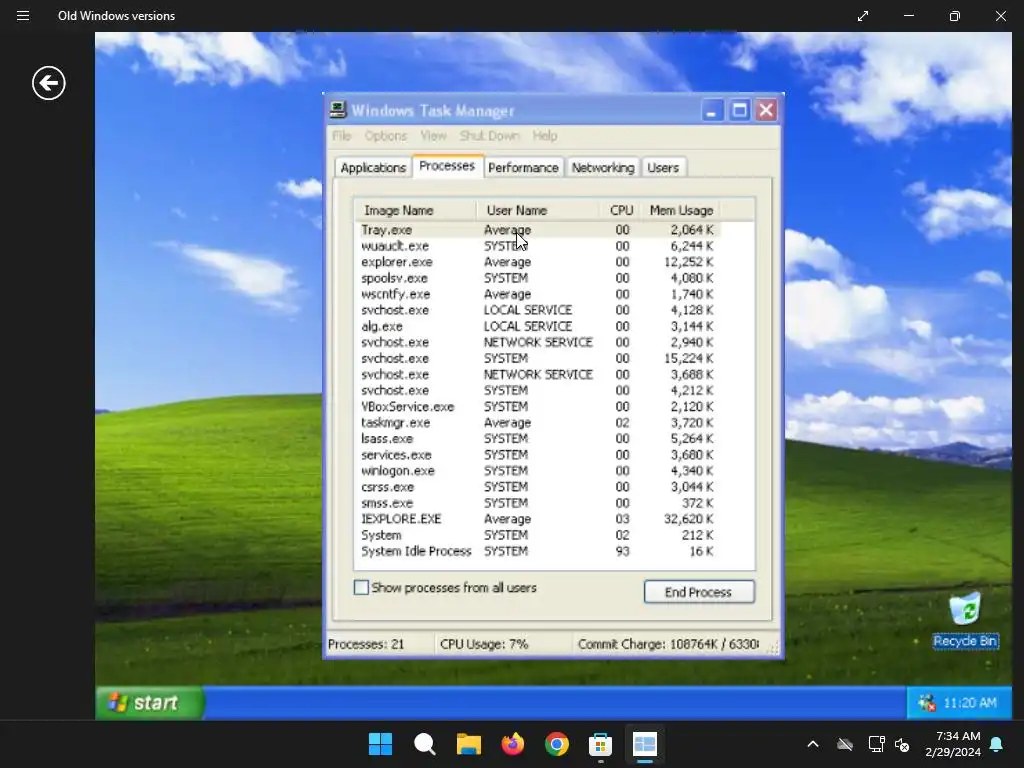Screen dimensions: 1024x768
Task: Click the CPU Usage: 7% status entry
Action: 484,644
